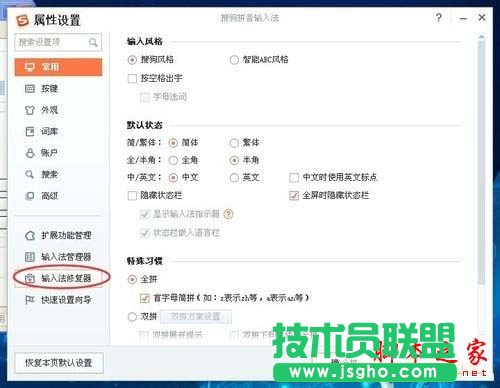
Task: Enable the 按空格出字 checkbox
Action: point(132,79)
